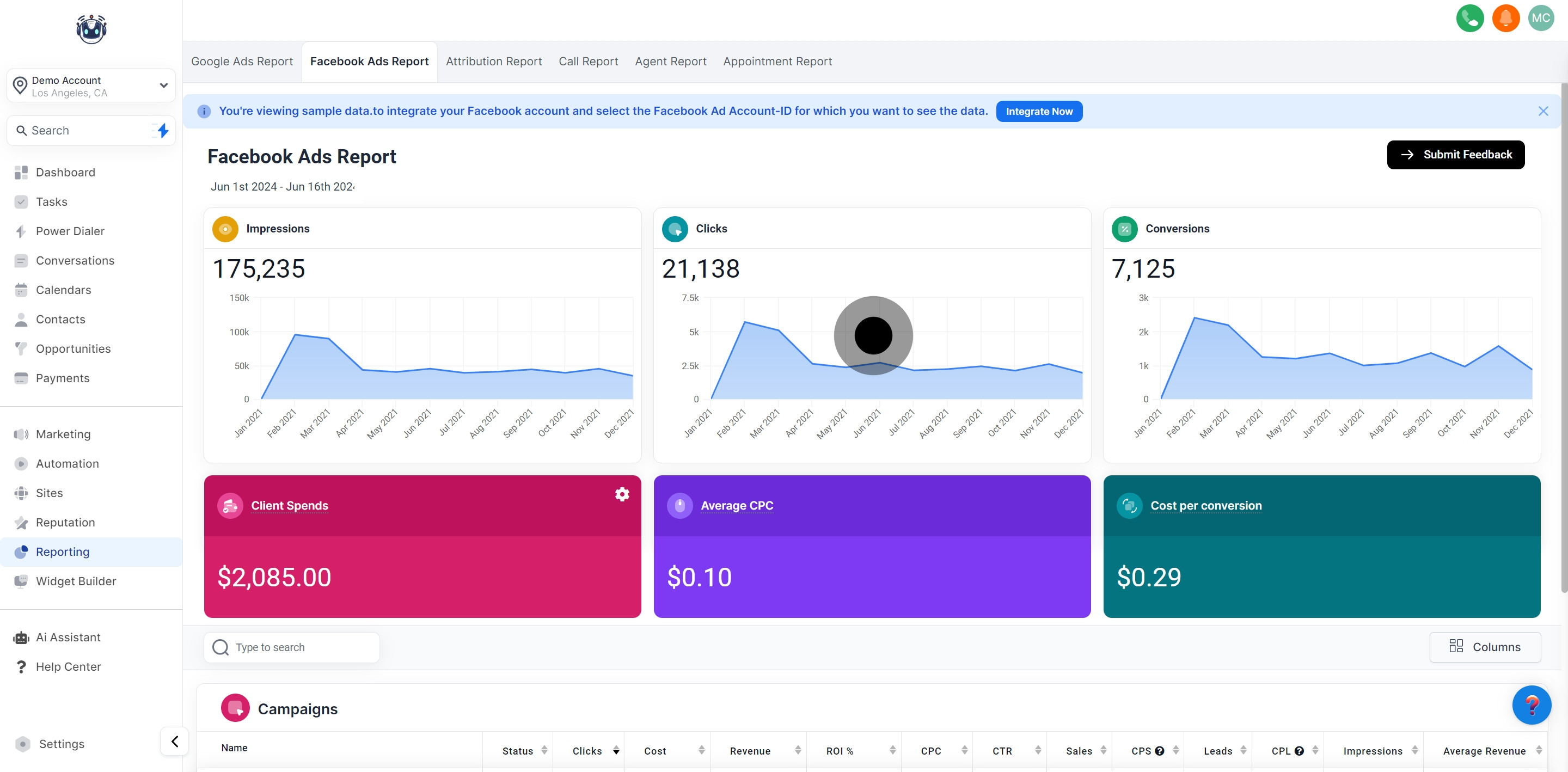Open Client Spends gear settings
This screenshot has height=772, width=1568.
[621, 494]
